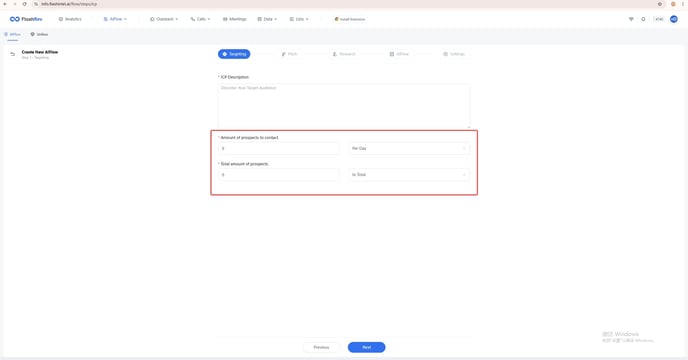Switch to the AIFlow sub-tab
688x360 pixels.
click(x=13, y=34)
